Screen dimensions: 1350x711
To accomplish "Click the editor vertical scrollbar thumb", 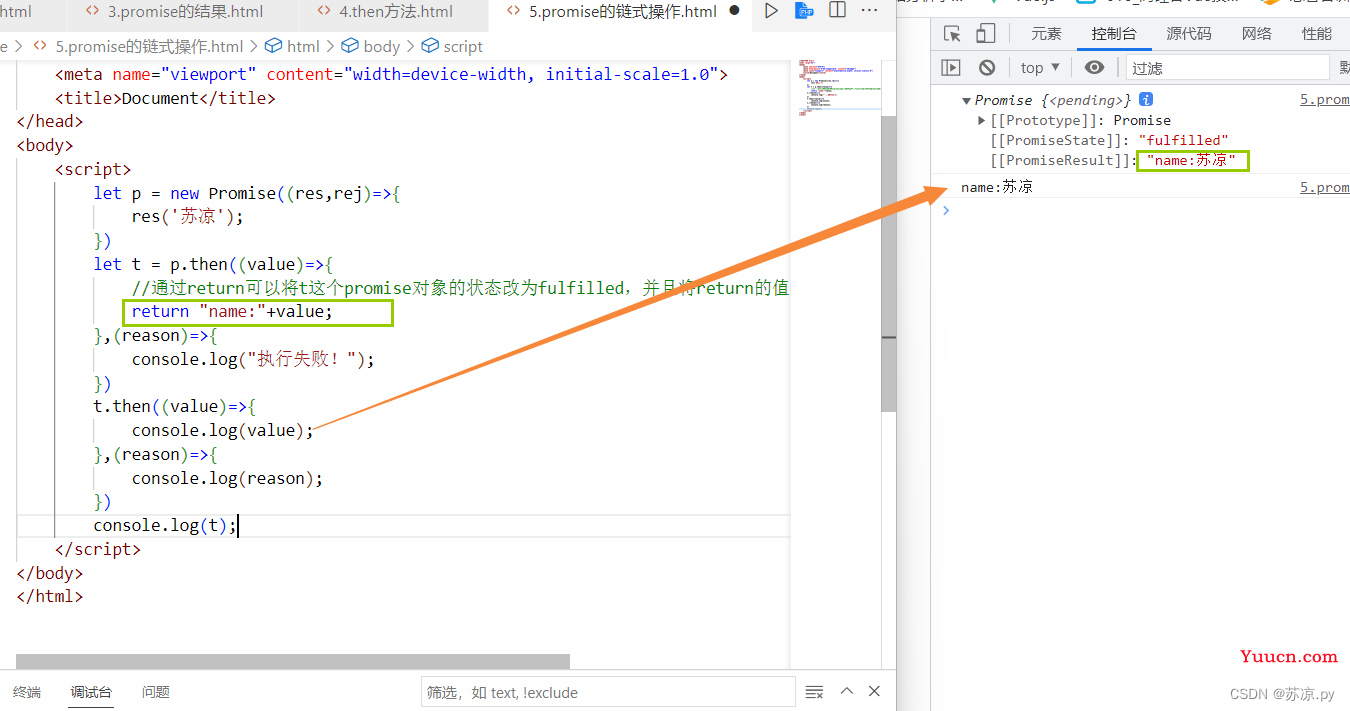I will point(889,263).
